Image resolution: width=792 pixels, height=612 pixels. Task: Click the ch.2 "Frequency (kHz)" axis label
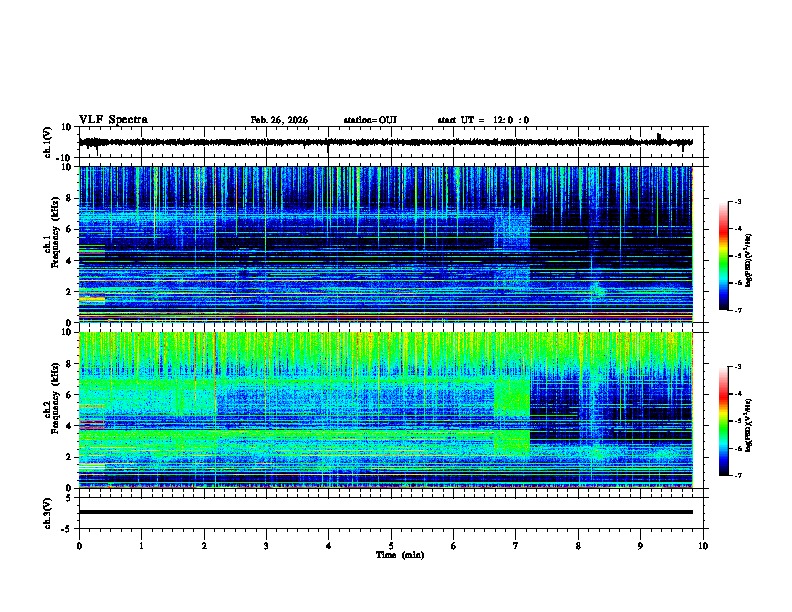pyautogui.click(x=55, y=398)
